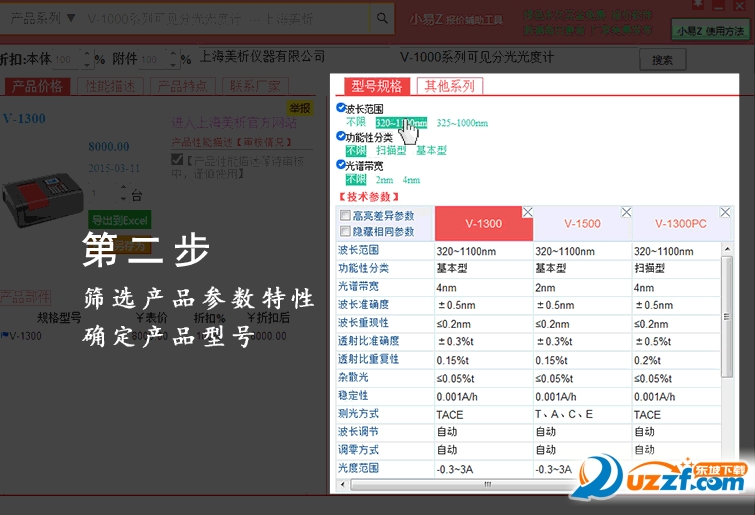Screen dimensions: 755x515
Task: Click 小易Z 使用方法 button
Action: [x=710, y=31]
